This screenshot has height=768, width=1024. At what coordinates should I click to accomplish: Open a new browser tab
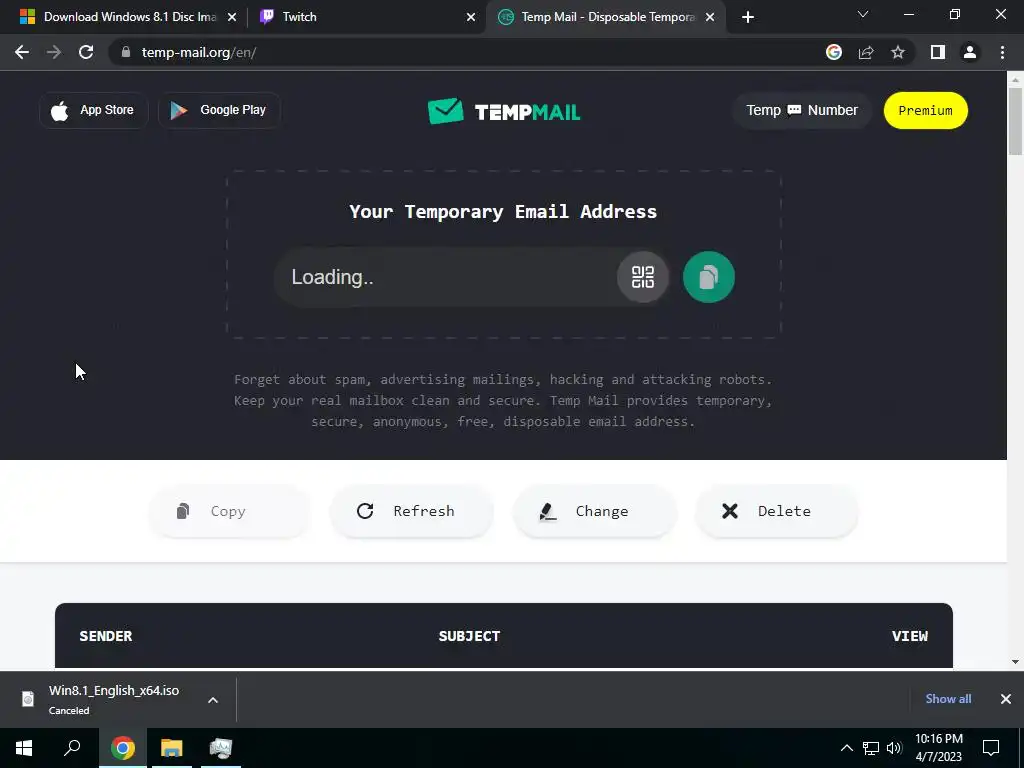pos(748,18)
